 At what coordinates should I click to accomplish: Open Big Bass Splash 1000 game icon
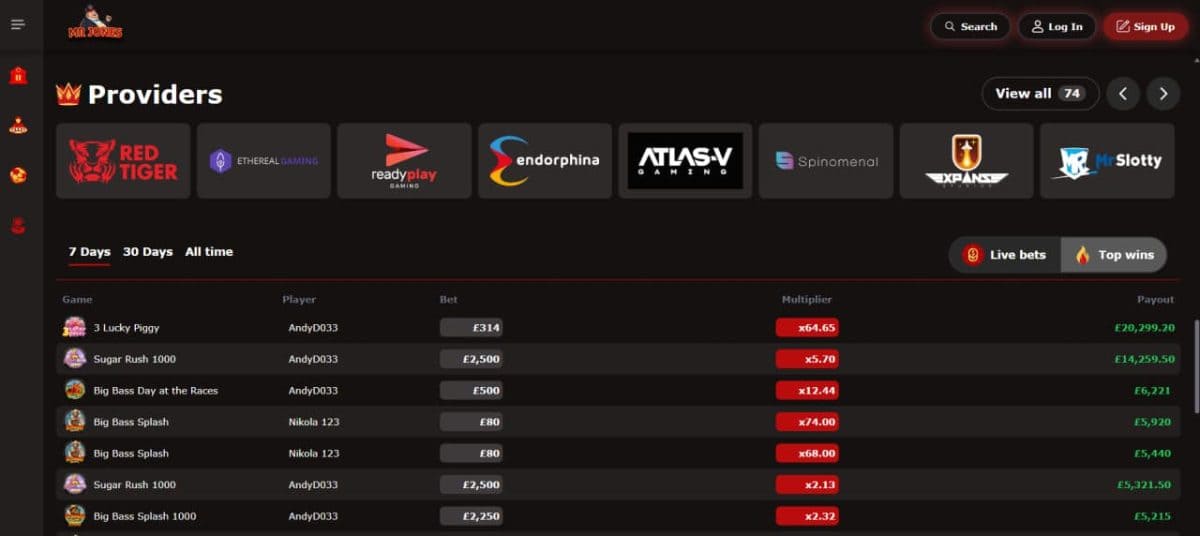click(75, 516)
